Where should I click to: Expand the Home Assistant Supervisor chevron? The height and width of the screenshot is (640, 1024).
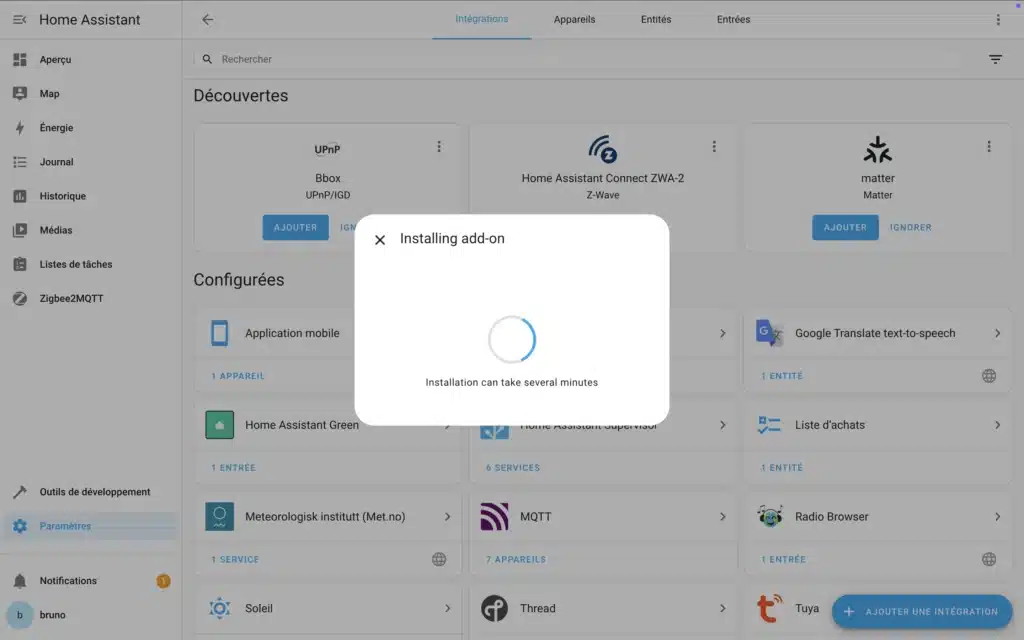coord(722,425)
